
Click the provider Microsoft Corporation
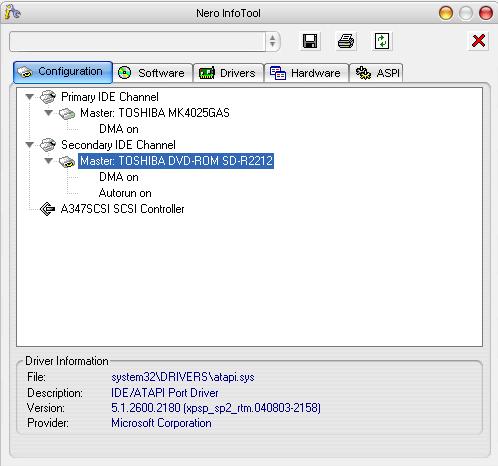pyautogui.click(x=161, y=423)
